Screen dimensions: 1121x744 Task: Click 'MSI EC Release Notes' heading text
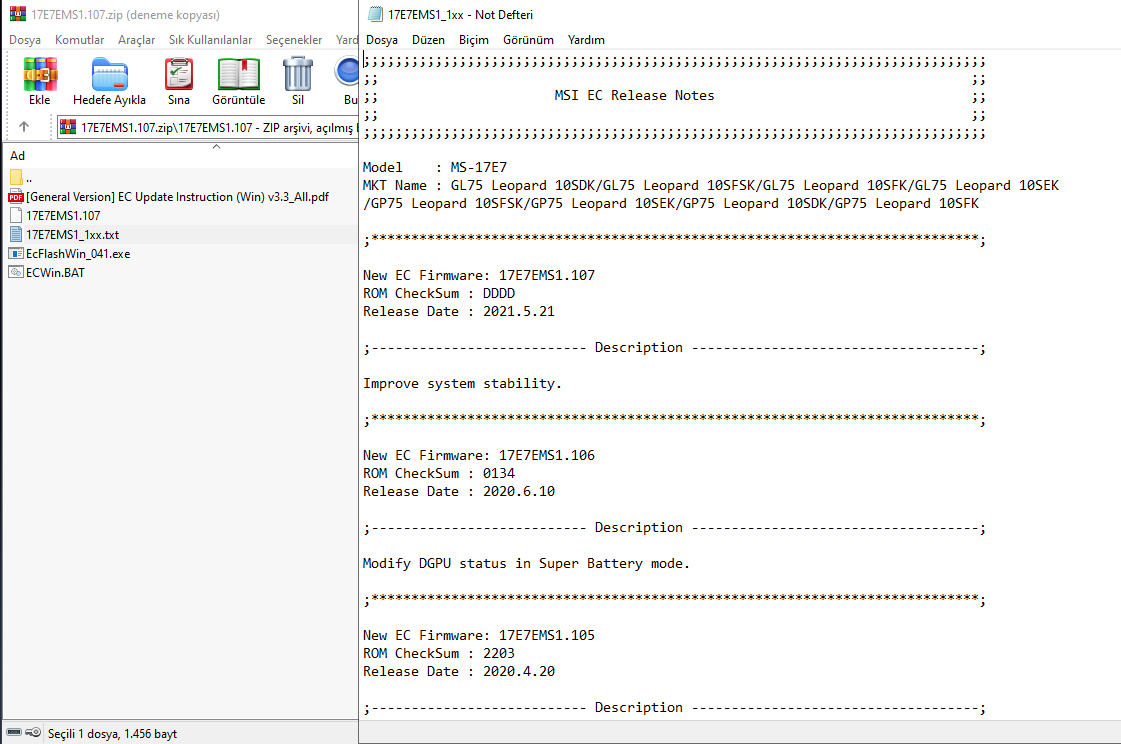(634, 95)
